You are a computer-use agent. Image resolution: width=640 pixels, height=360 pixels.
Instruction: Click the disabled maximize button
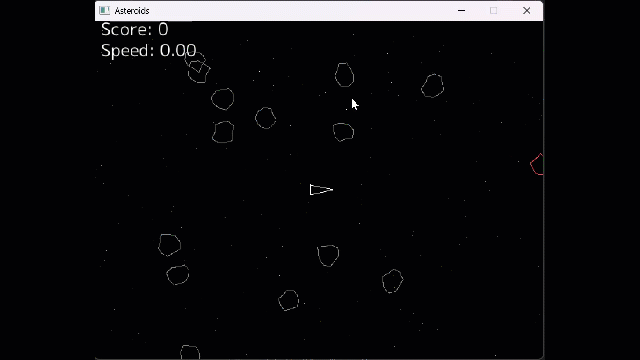pyautogui.click(x=493, y=11)
